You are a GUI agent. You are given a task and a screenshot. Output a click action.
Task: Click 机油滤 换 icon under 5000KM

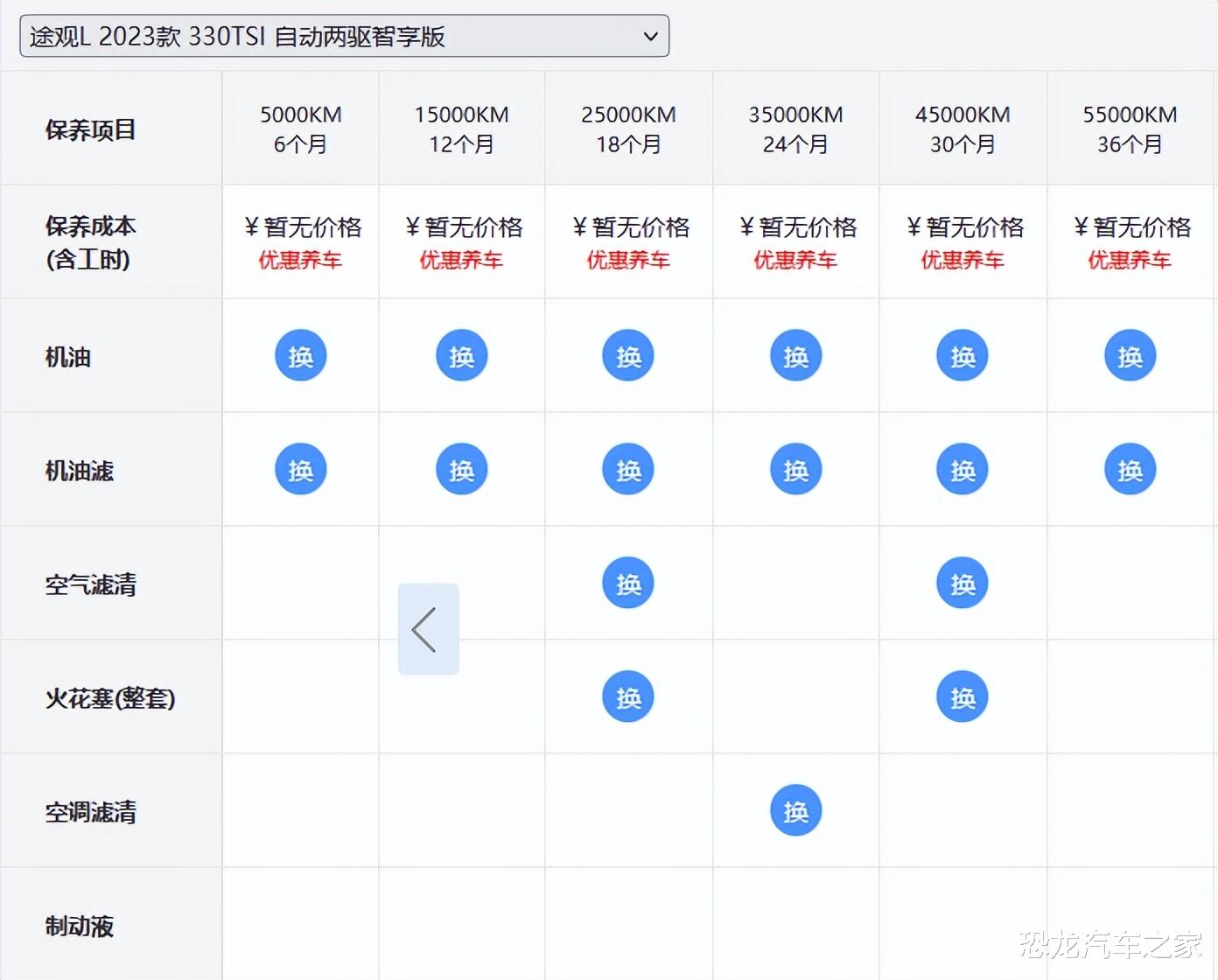[x=301, y=470]
